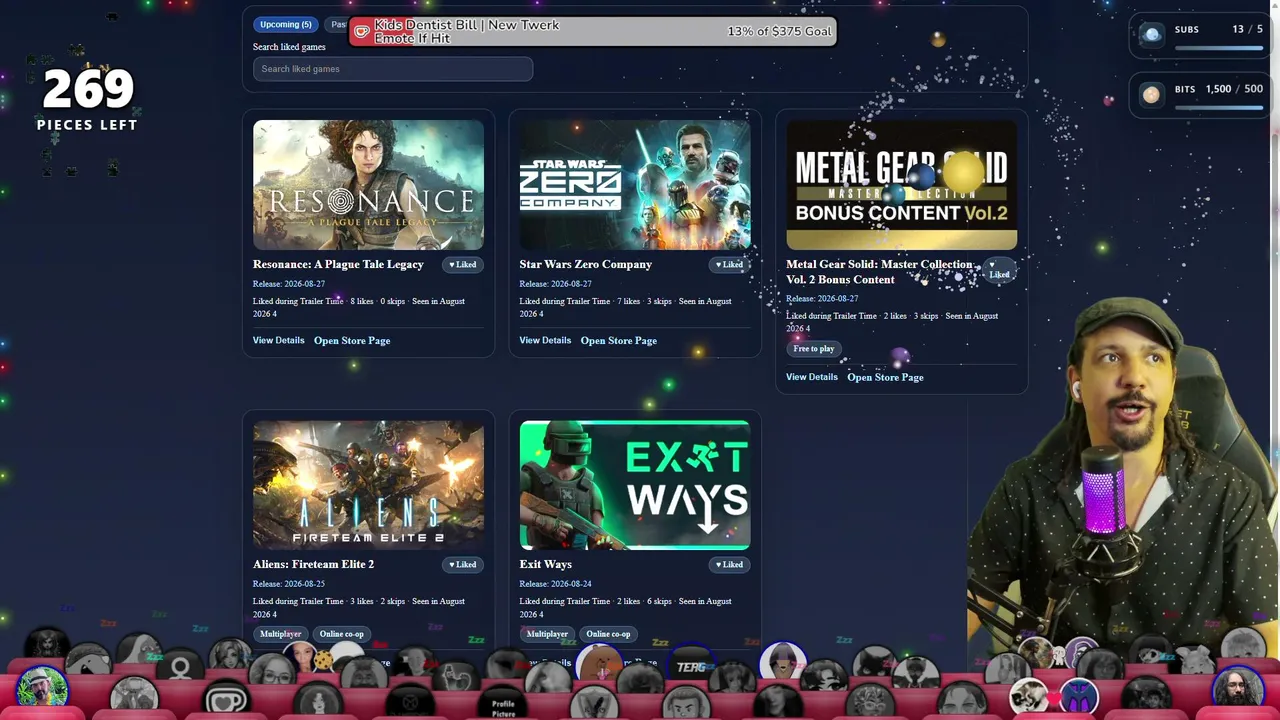Screen dimensions: 1280x720
Task: Click the red donation goal icon
Action: pos(362,32)
